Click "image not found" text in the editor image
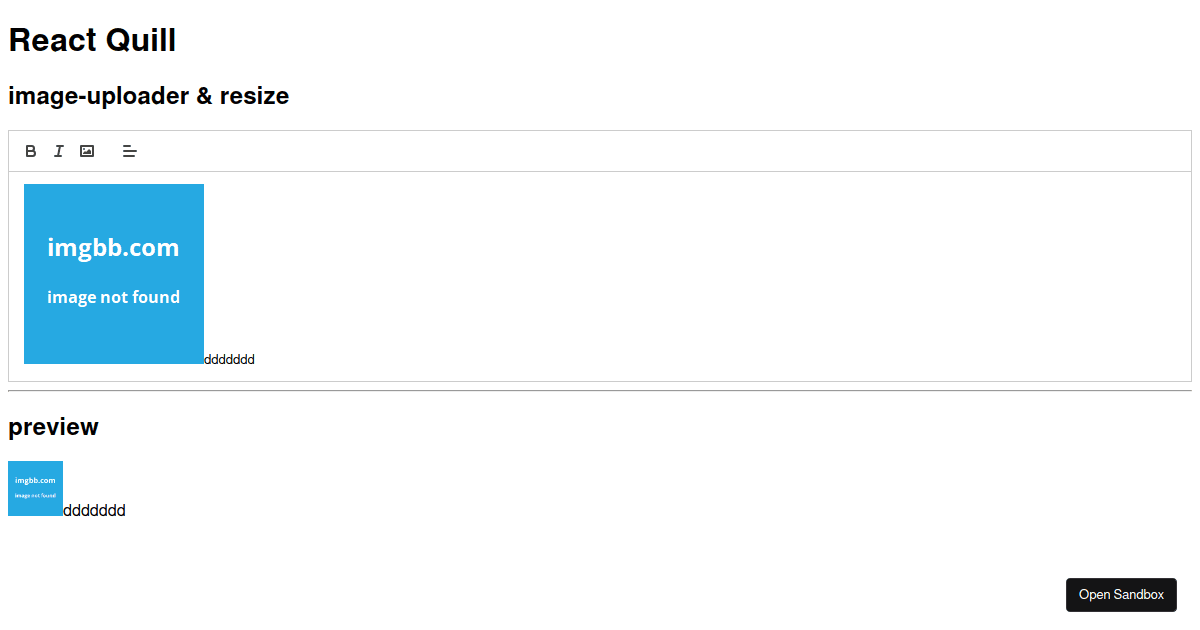The width and height of the screenshot is (1200, 630). click(x=113, y=297)
